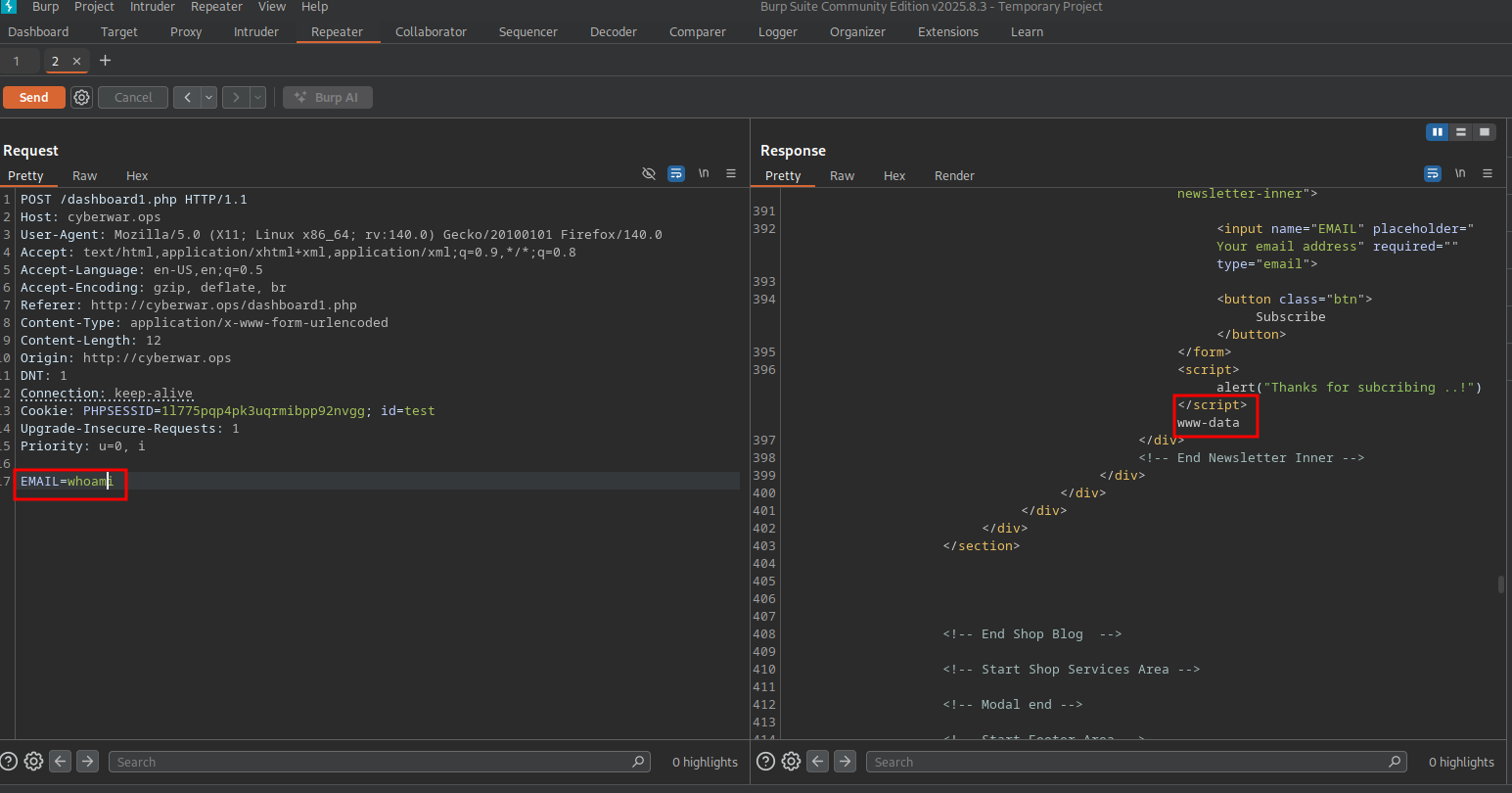Go to previous match in Request search

pos(61,762)
